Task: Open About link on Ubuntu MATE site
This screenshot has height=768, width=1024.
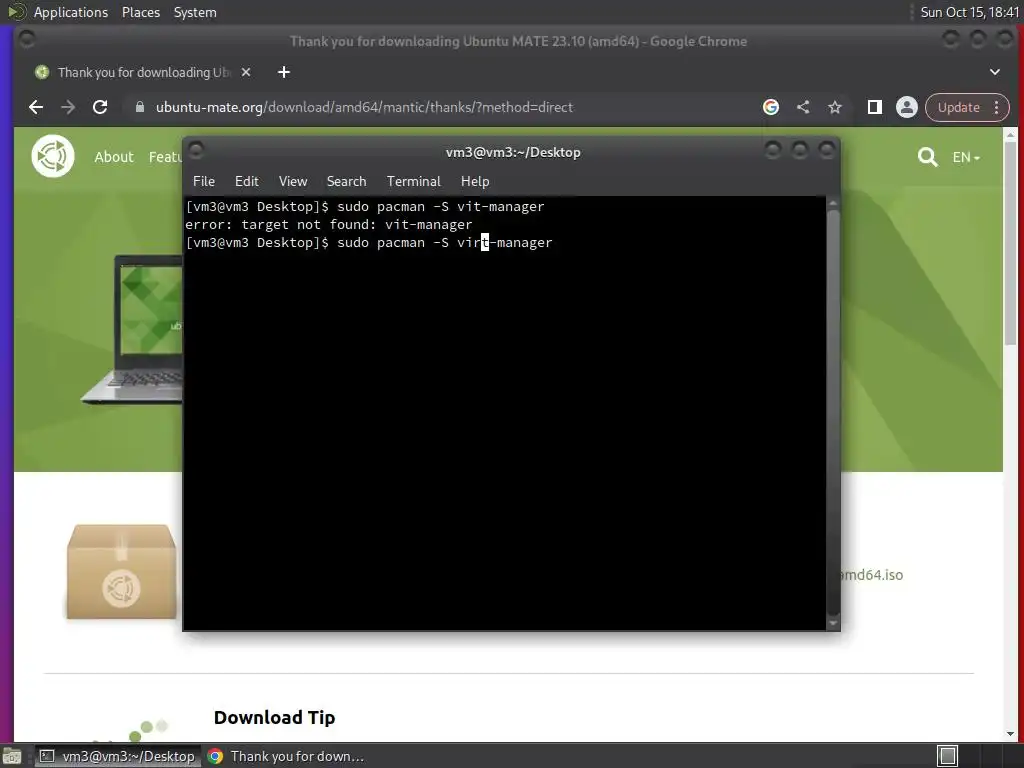Action: point(114,157)
